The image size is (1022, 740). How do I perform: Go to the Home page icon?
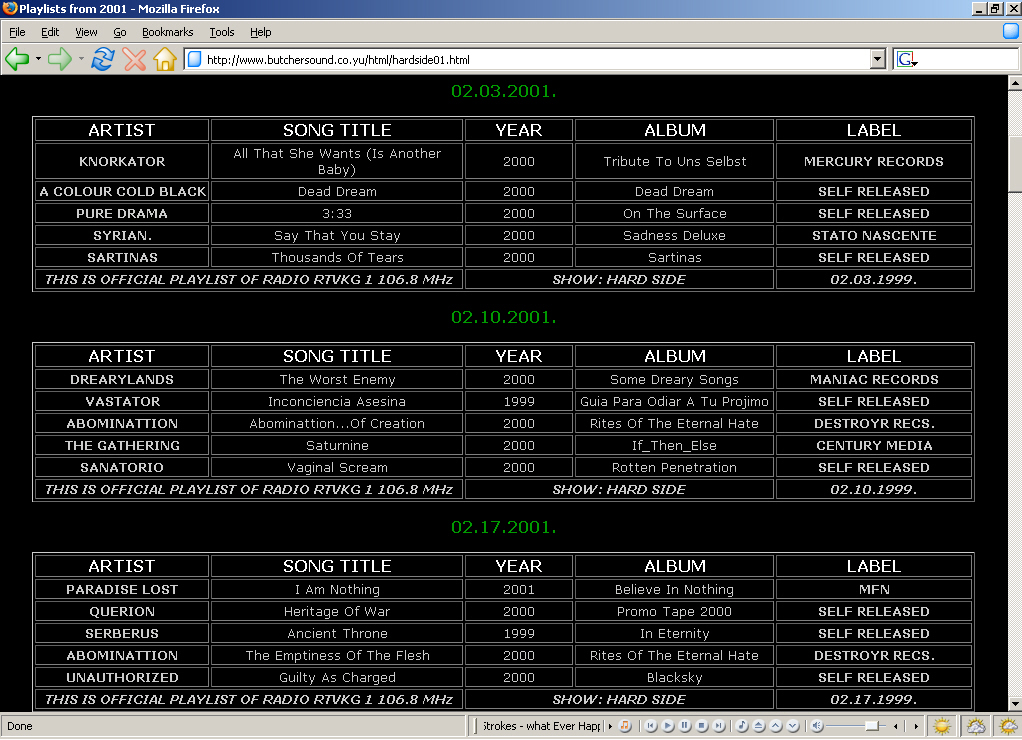[165, 59]
